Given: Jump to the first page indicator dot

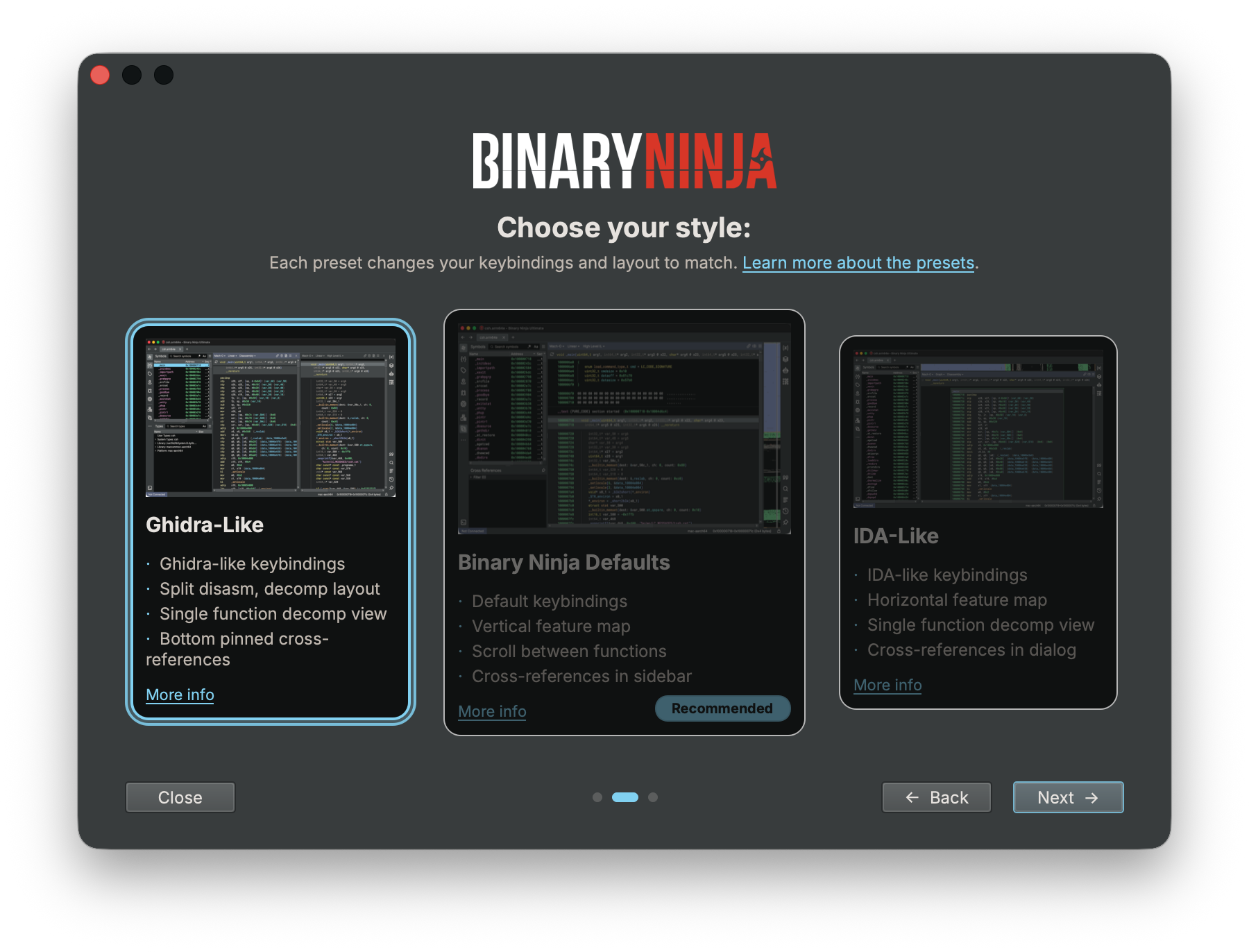Looking at the screenshot, I should tap(597, 797).
